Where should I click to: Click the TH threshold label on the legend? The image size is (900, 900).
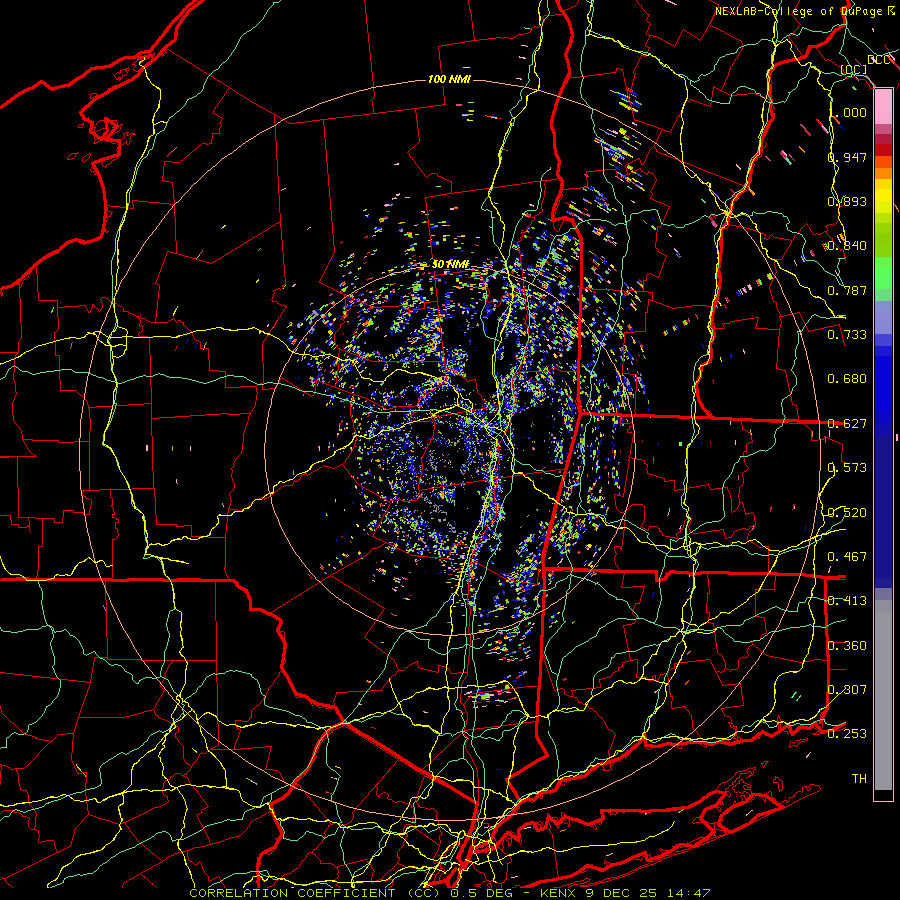[859, 779]
